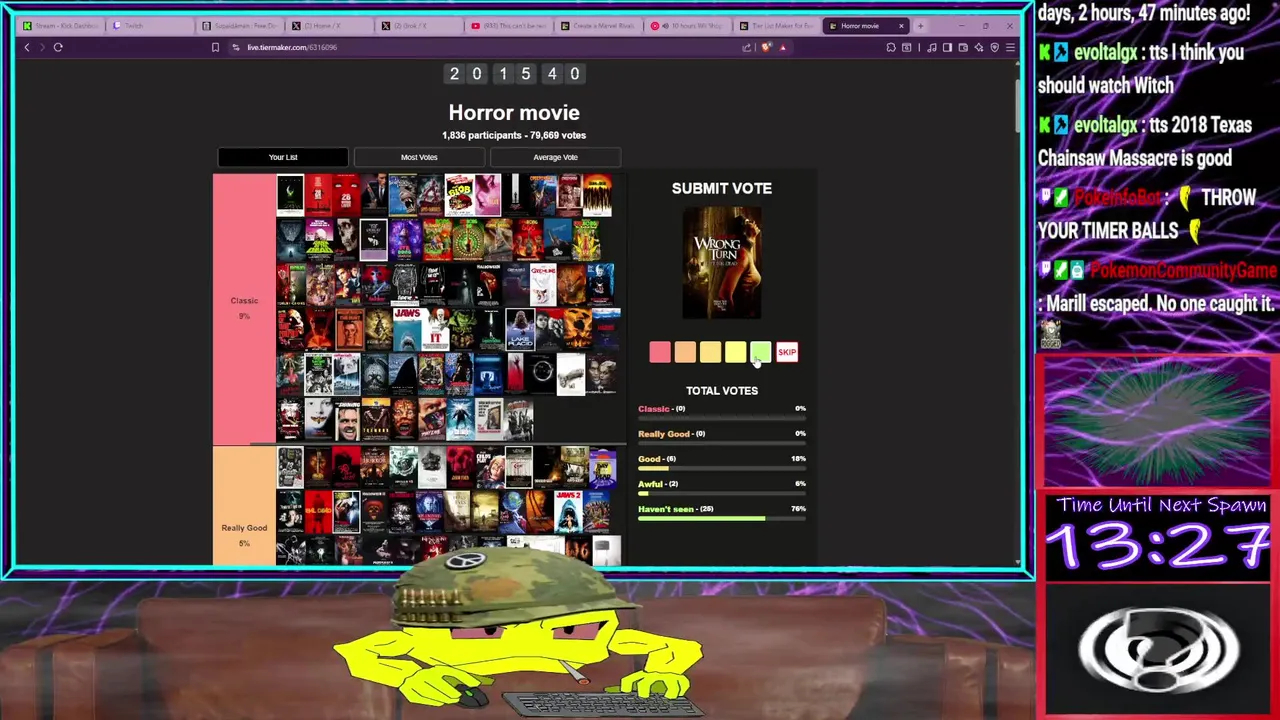The image size is (1280, 720).
Task: Click the Gremlins poster in Classic tier
Action: pos(543,285)
